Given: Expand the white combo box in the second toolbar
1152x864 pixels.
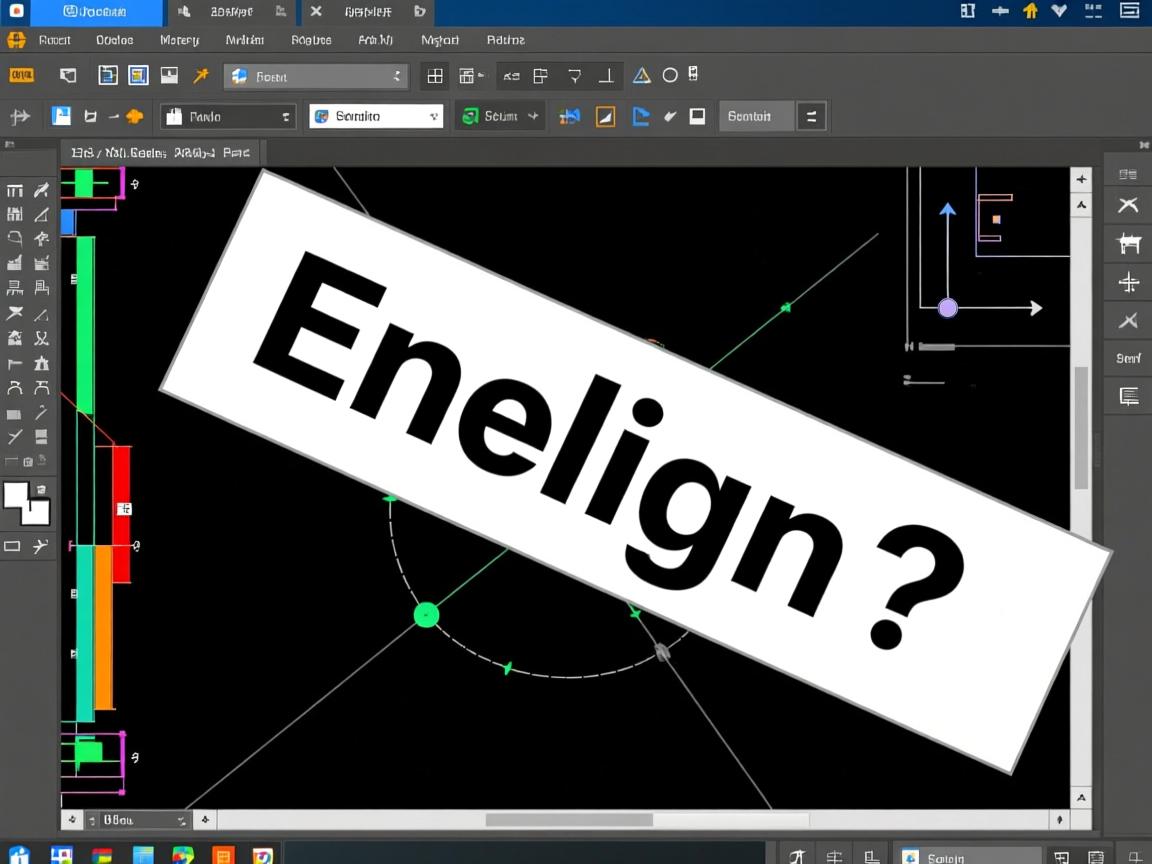Looking at the screenshot, I should [x=376, y=117].
